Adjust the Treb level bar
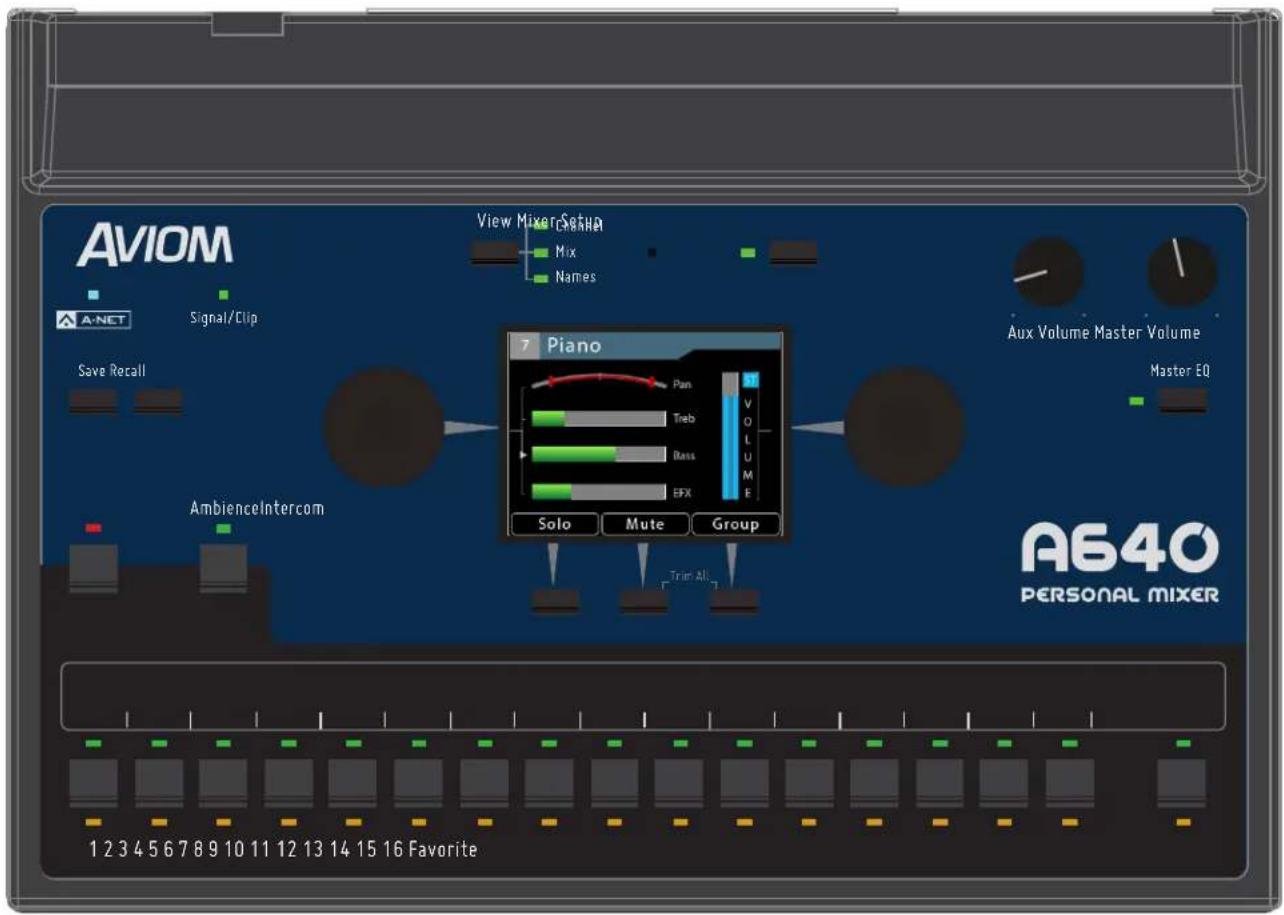 click(x=598, y=418)
